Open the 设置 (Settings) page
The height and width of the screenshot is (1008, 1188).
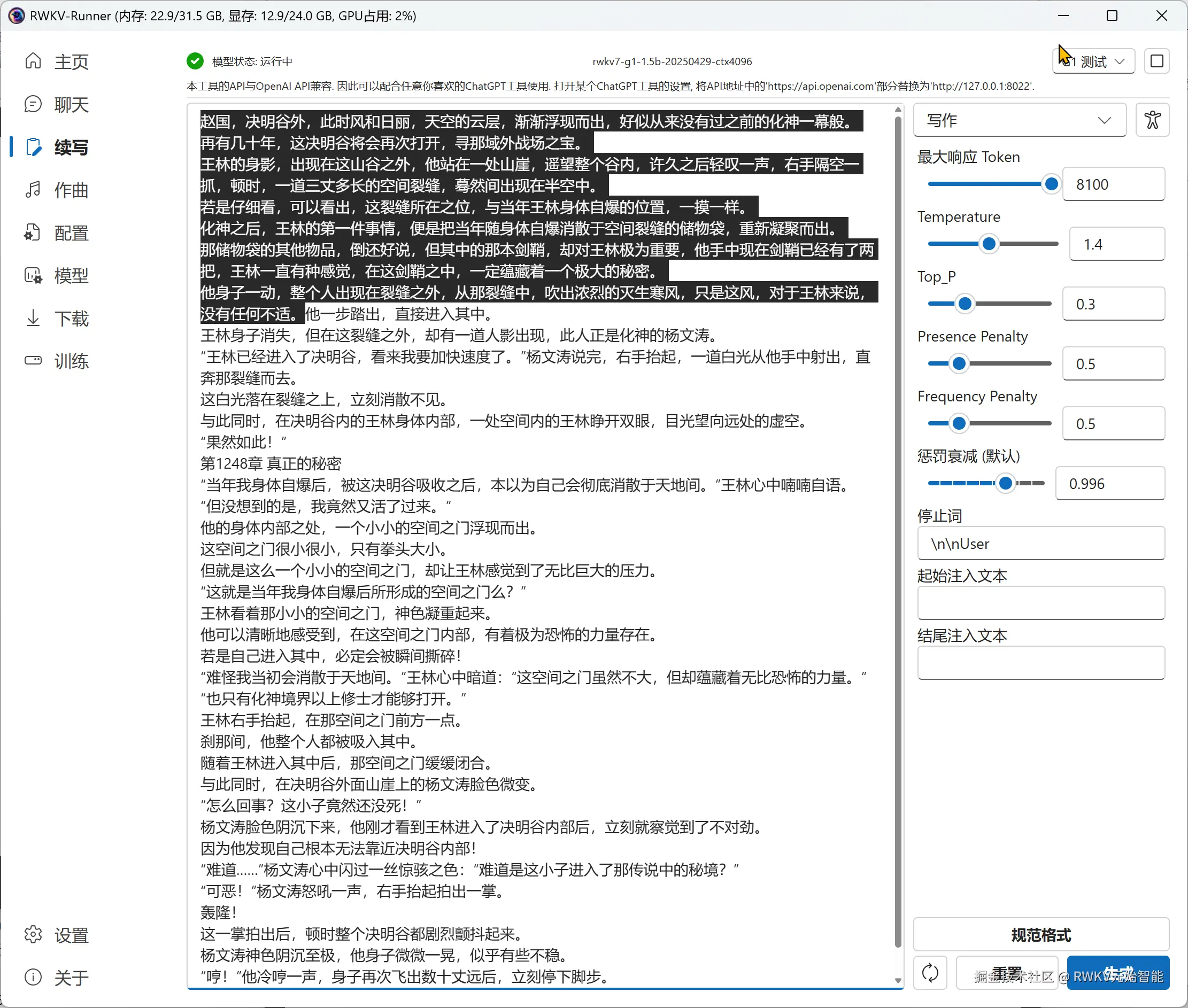click(x=71, y=934)
